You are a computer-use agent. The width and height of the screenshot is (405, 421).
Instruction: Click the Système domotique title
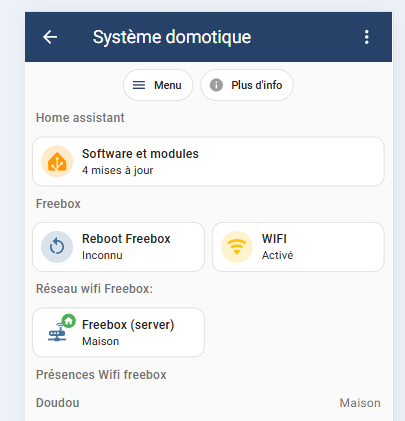[x=172, y=37]
